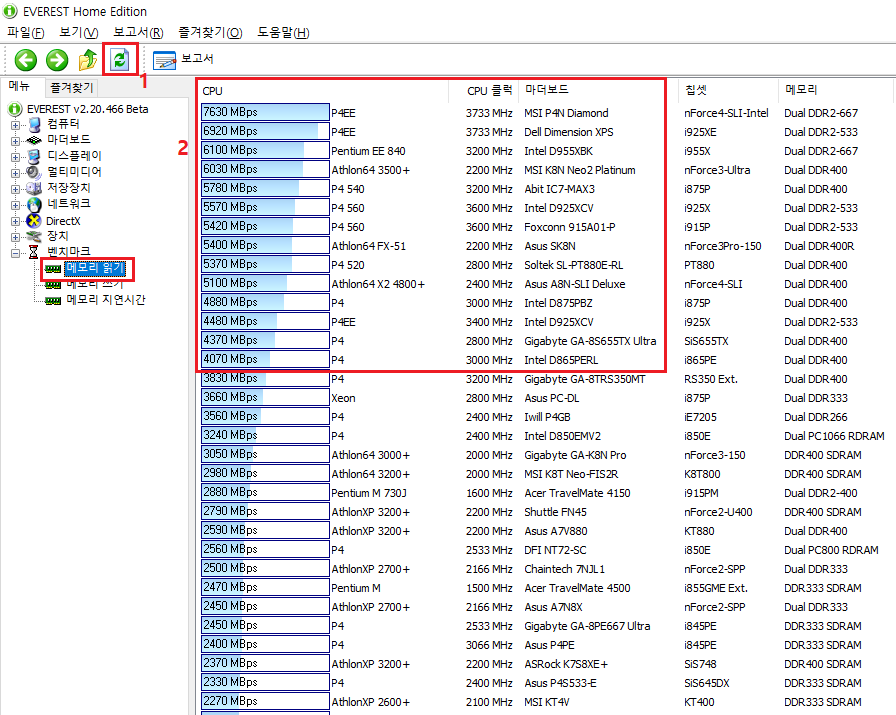Click the memory chip icon beside 메모리 지연시간

[x=53, y=300]
